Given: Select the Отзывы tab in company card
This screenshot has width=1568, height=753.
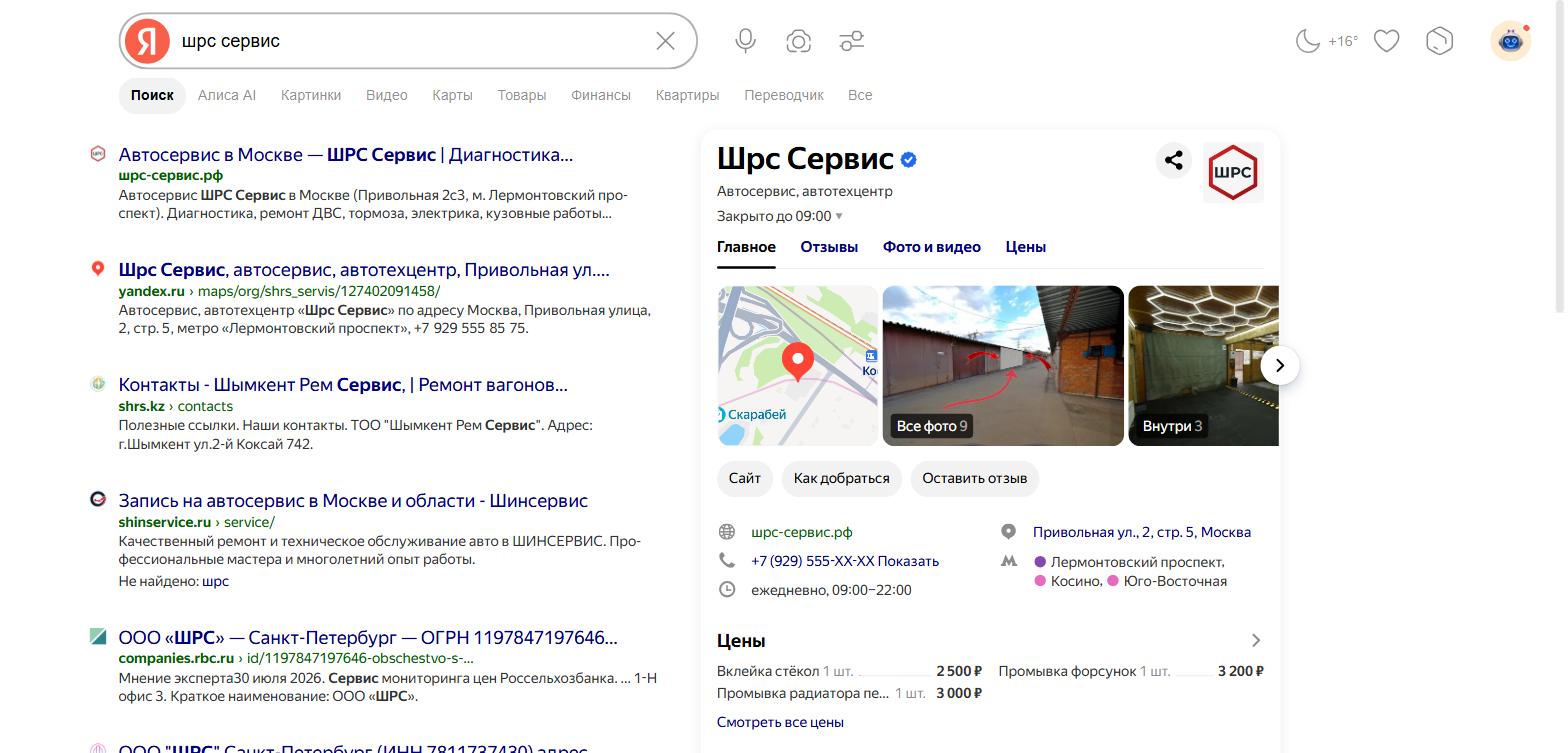Looking at the screenshot, I should (x=829, y=247).
